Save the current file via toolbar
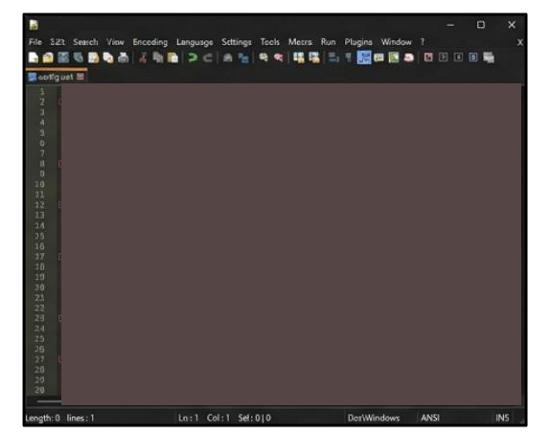This screenshot has width=550, height=434. [63, 58]
